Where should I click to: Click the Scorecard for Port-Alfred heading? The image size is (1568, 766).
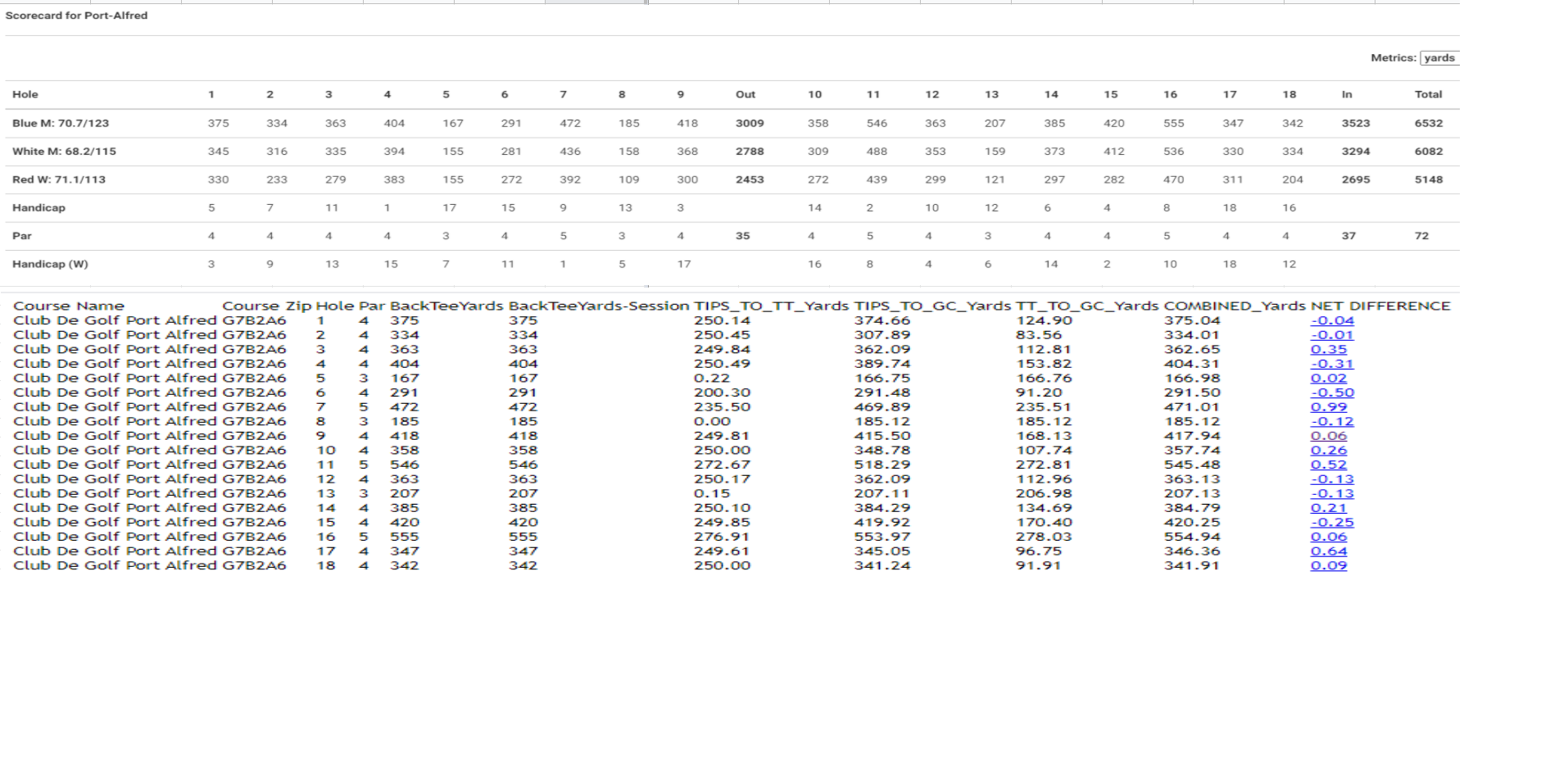(76, 16)
